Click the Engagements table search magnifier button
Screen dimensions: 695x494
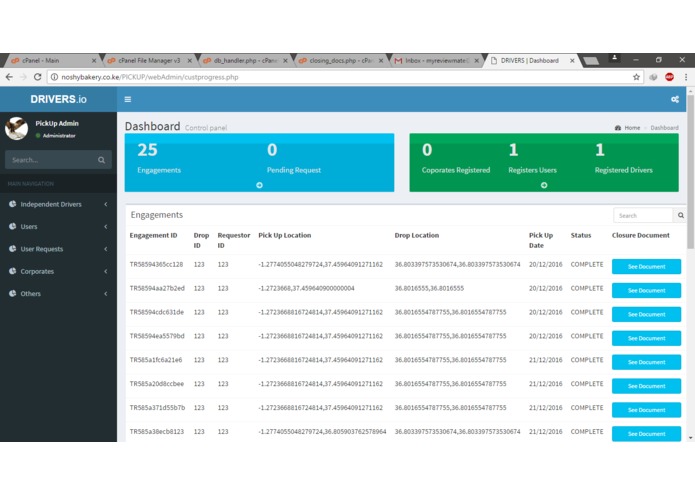[680, 215]
